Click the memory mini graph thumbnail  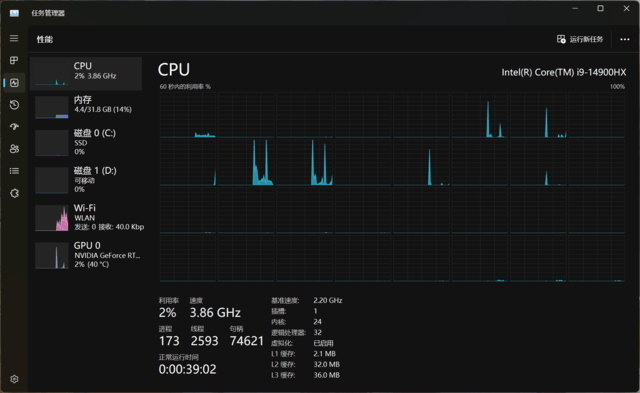click(51, 107)
